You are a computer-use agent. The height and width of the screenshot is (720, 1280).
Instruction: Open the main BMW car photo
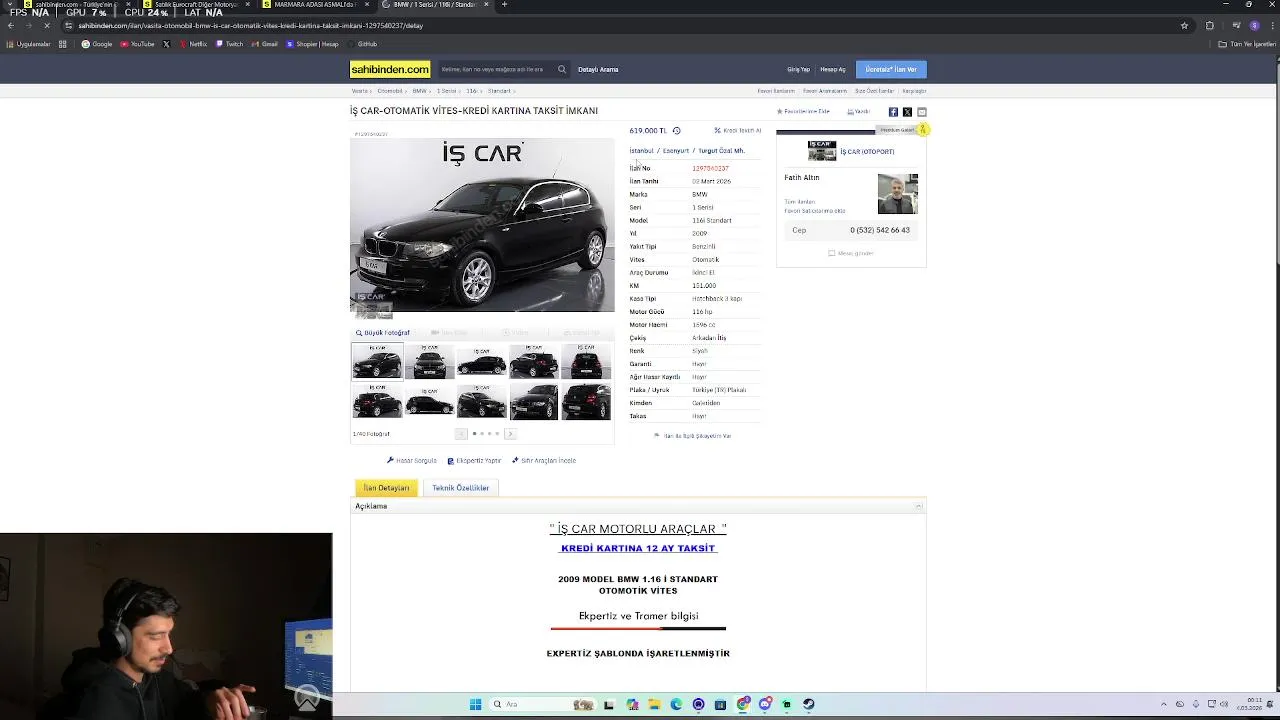pyautogui.click(x=482, y=225)
